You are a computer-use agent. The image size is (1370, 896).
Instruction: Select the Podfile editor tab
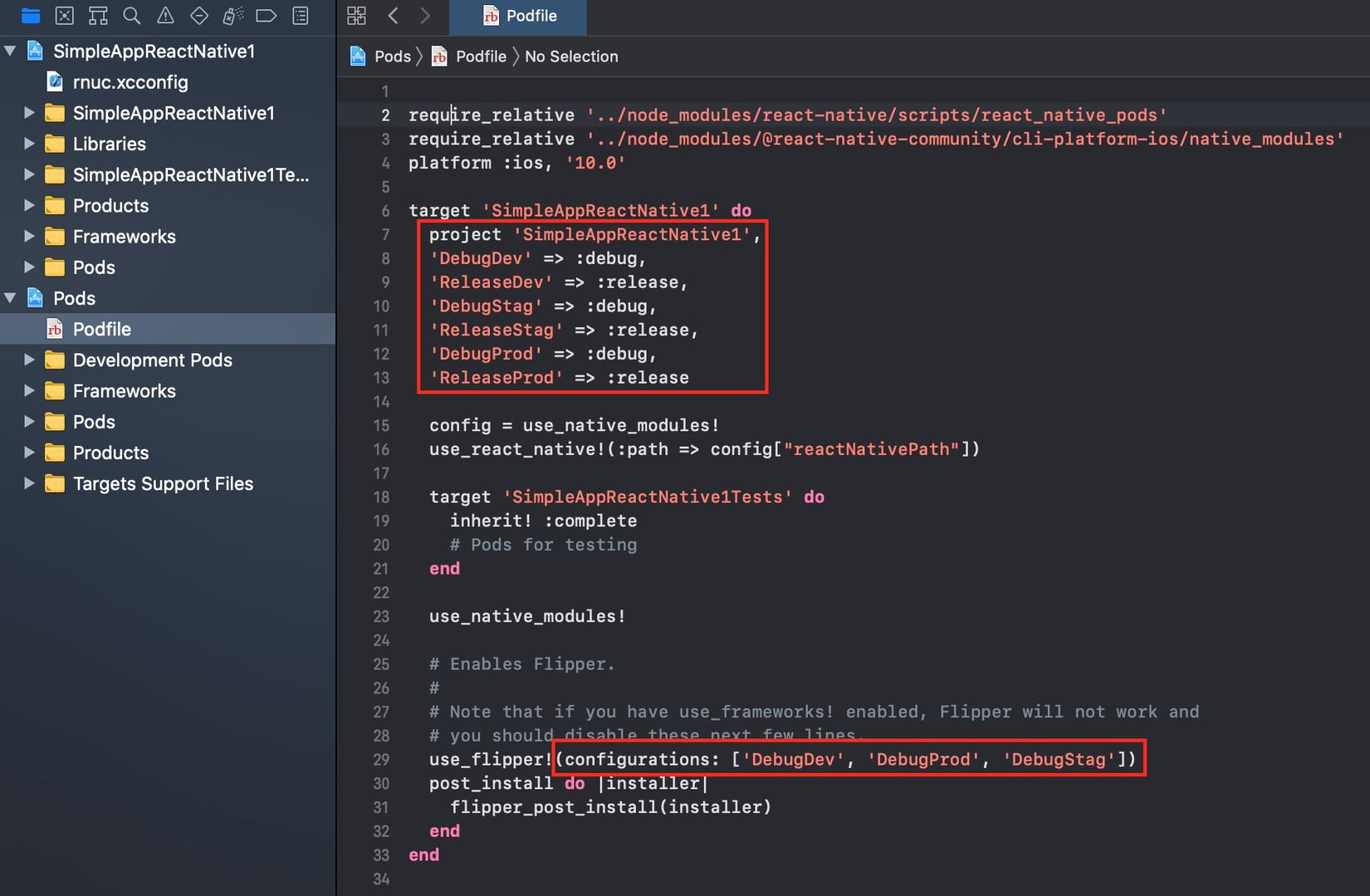point(518,17)
